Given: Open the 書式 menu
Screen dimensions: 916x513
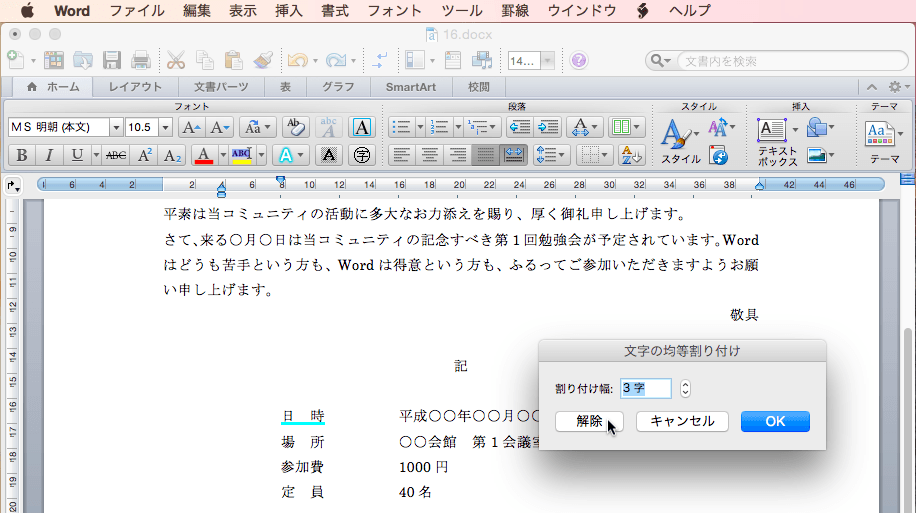Looking at the screenshot, I should pos(335,11).
